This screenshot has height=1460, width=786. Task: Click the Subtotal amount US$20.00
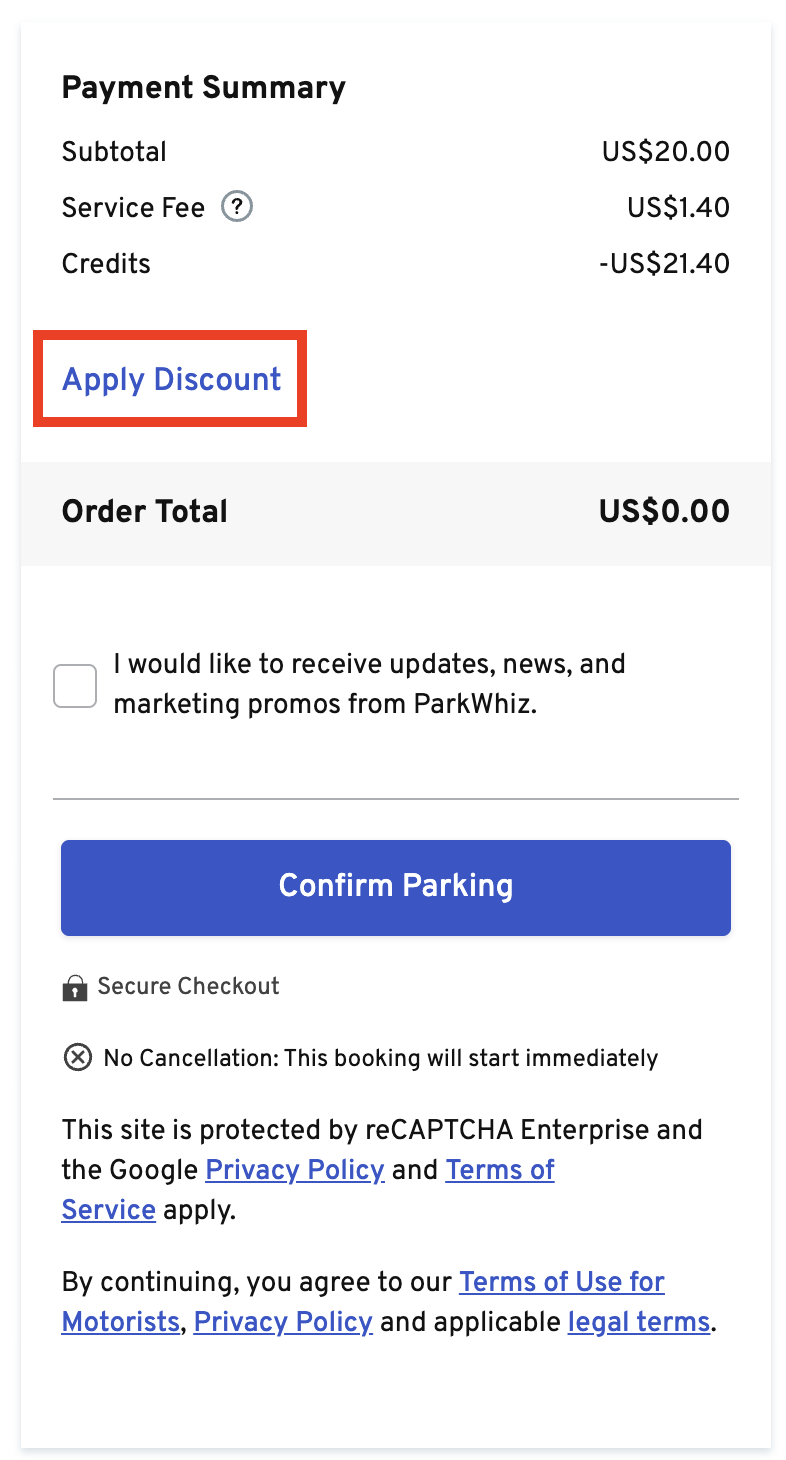[x=666, y=152]
